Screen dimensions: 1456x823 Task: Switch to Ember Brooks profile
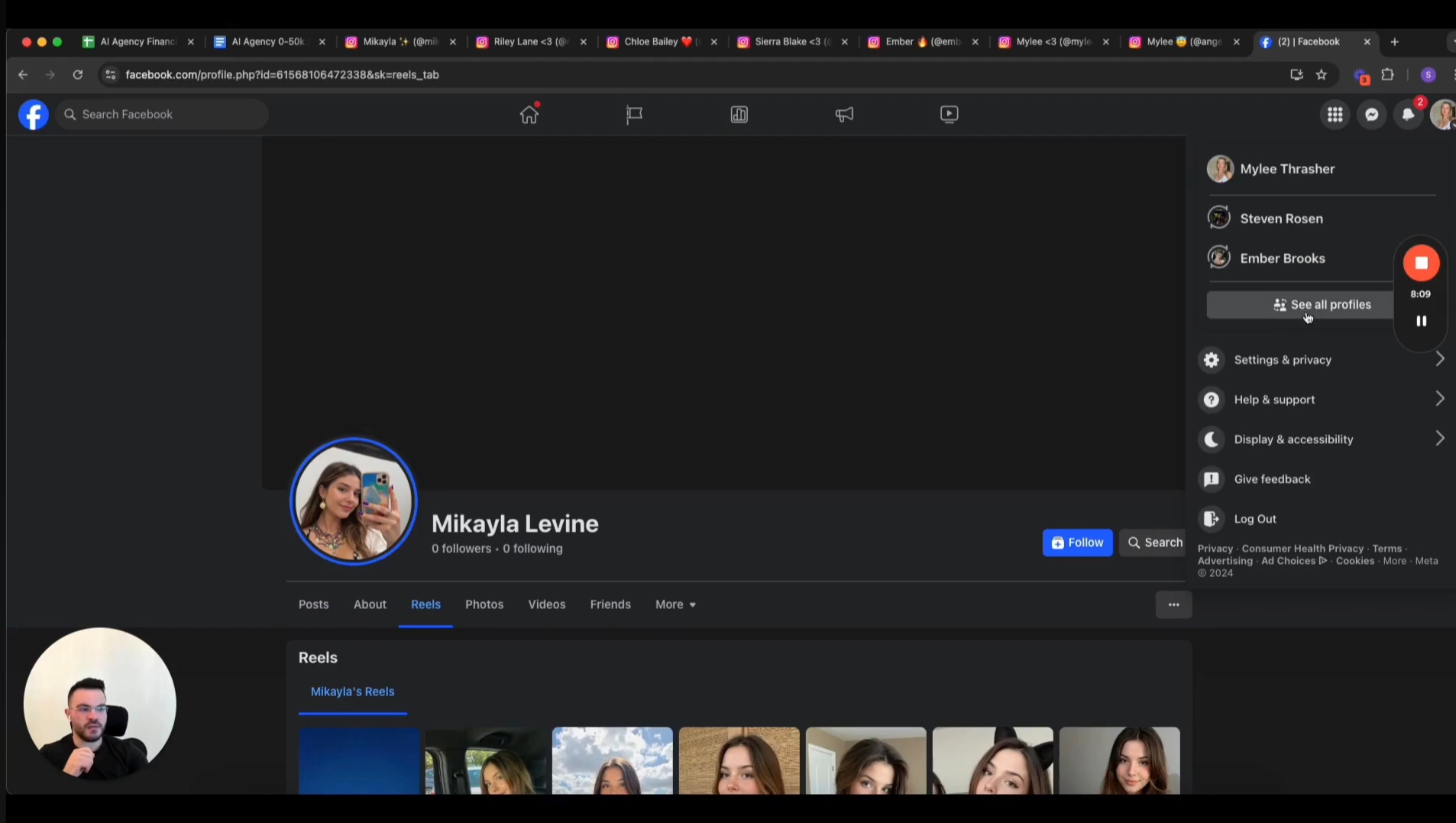(1282, 258)
